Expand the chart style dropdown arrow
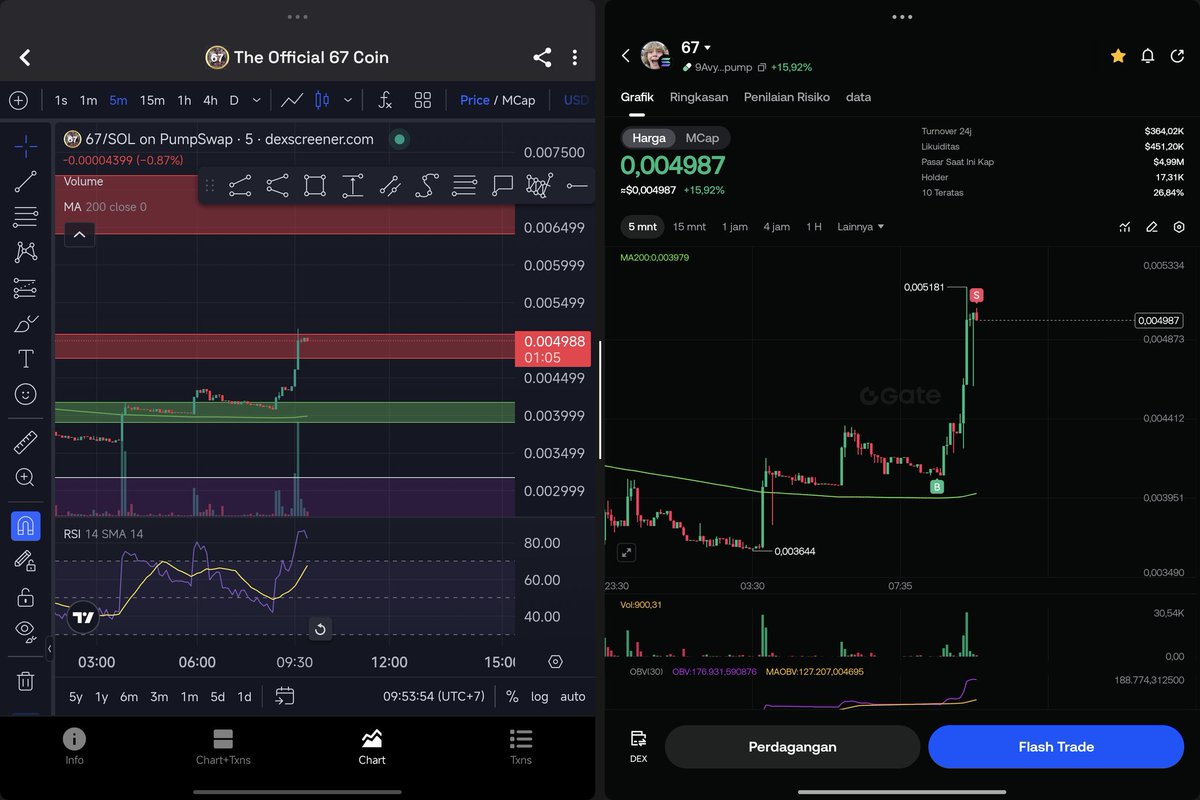 [x=347, y=100]
